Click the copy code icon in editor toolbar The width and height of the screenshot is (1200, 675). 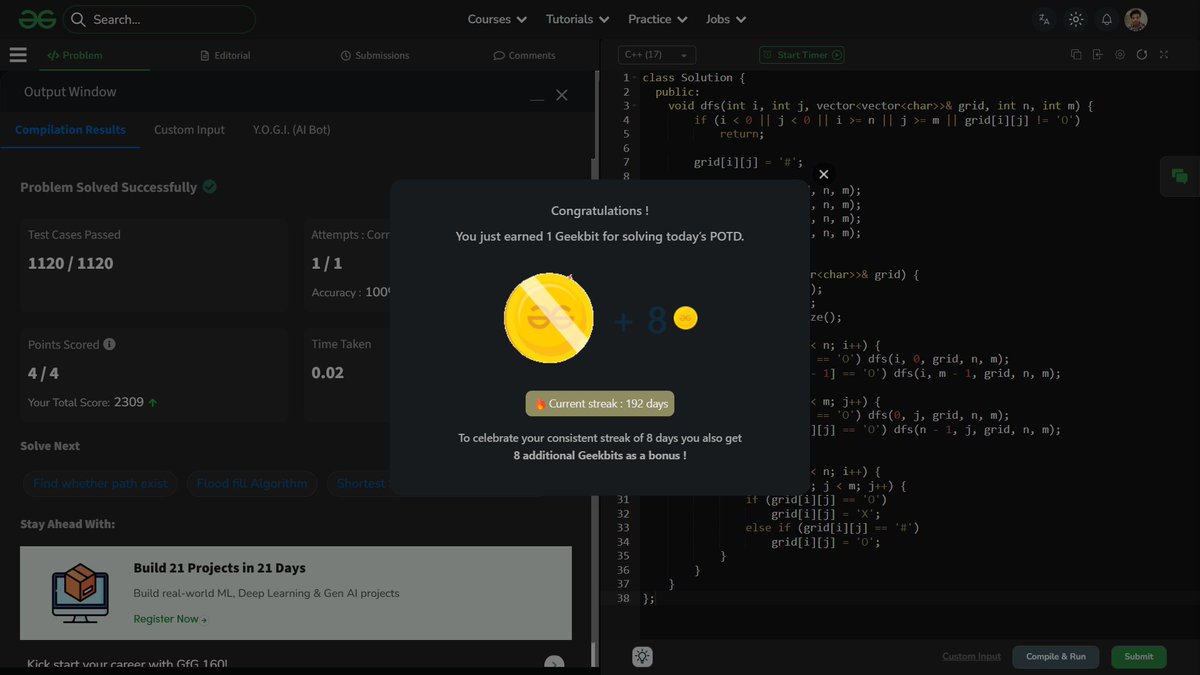click(x=1076, y=55)
